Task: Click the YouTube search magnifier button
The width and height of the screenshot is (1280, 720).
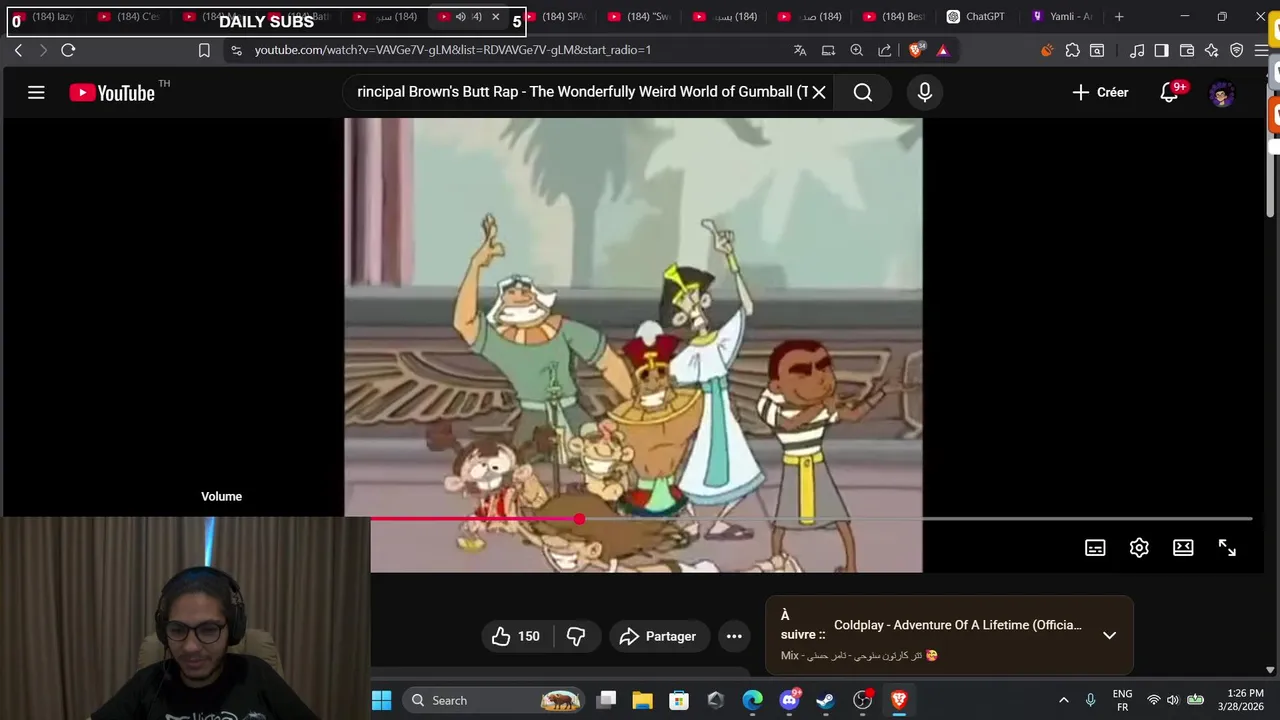Action: [x=863, y=92]
